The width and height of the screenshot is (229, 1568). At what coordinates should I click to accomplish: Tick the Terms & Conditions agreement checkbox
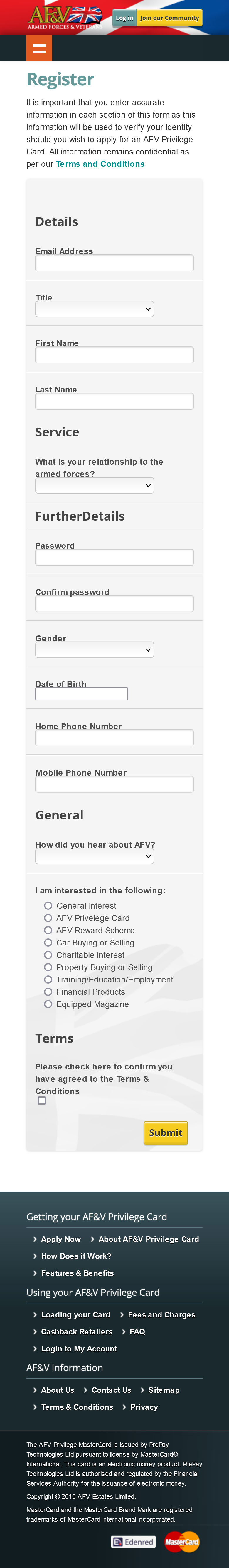point(41,1100)
